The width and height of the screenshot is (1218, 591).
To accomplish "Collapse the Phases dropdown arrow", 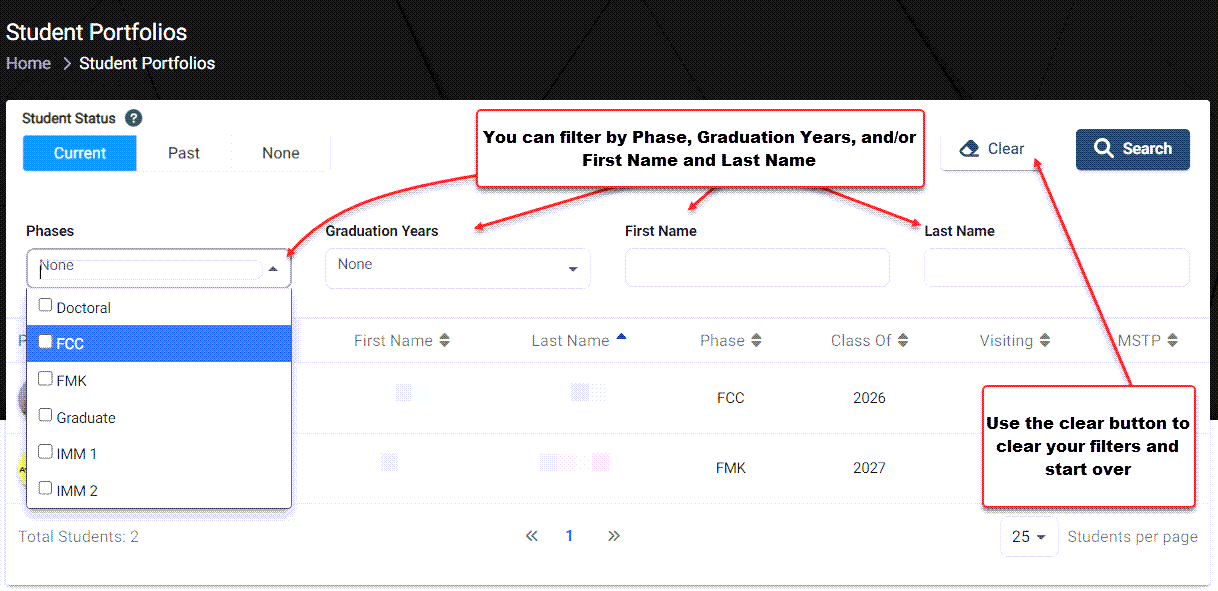I will [273, 269].
